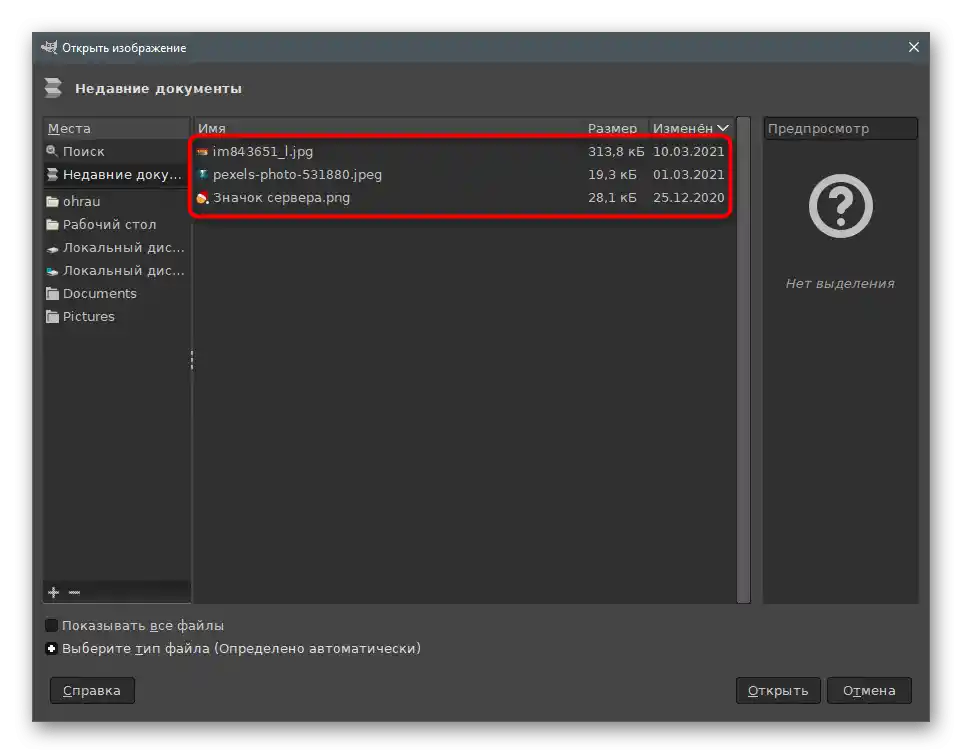Click the date 01.03.2021
This screenshot has height=754, width=962.
click(688, 175)
